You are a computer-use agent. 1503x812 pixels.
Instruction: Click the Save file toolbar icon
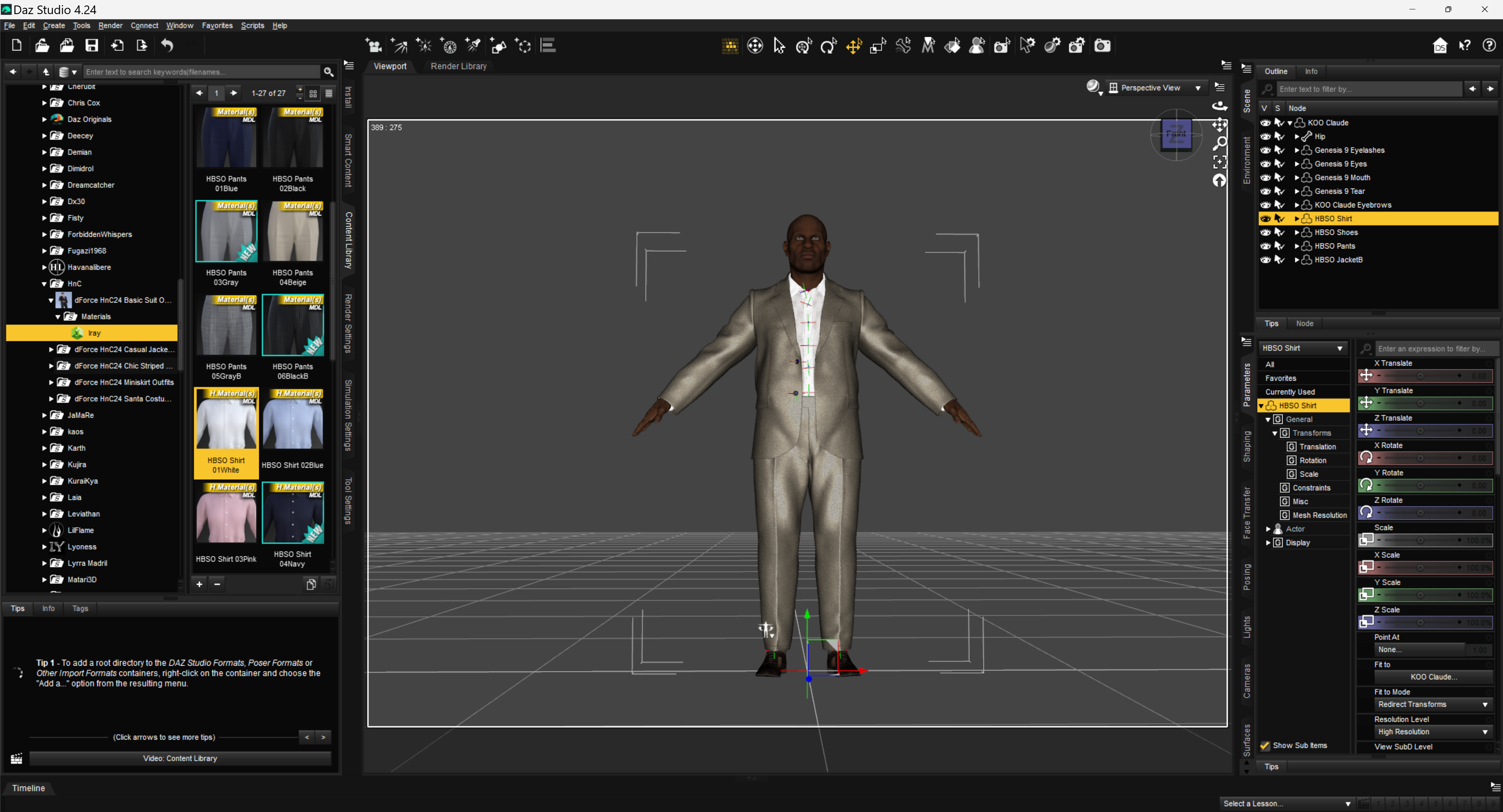pos(92,45)
